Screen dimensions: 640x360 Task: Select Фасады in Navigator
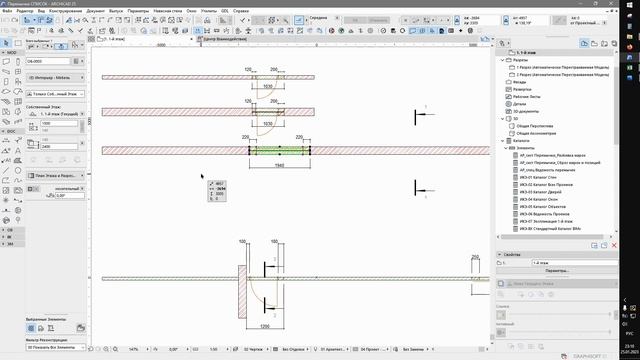pyautogui.click(x=519, y=82)
